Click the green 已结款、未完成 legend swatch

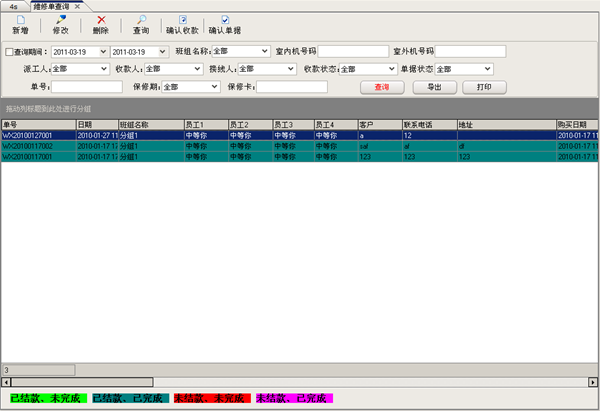(46, 397)
